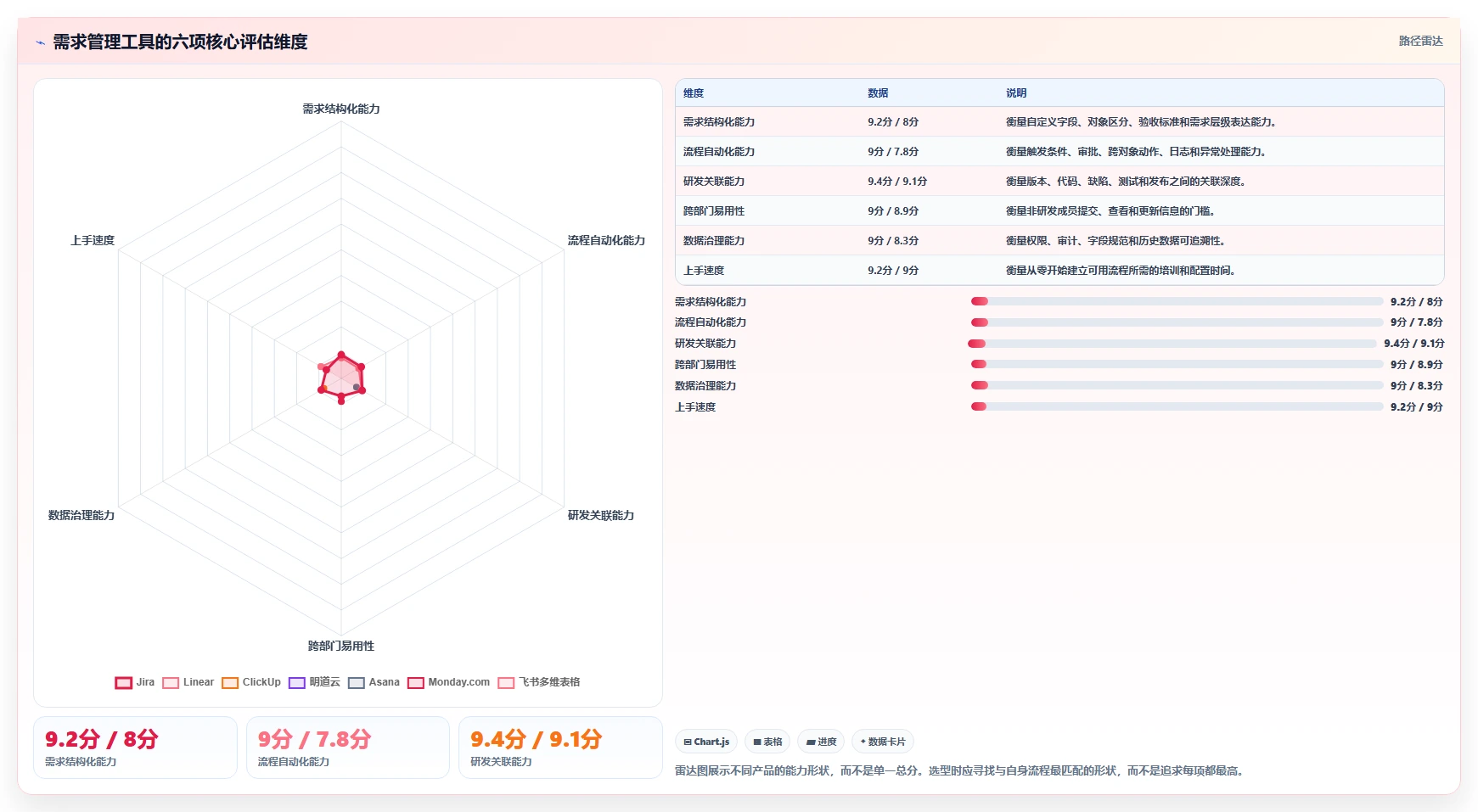Click the 数据卡片 tag chip

pyautogui.click(x=883, y=742)
